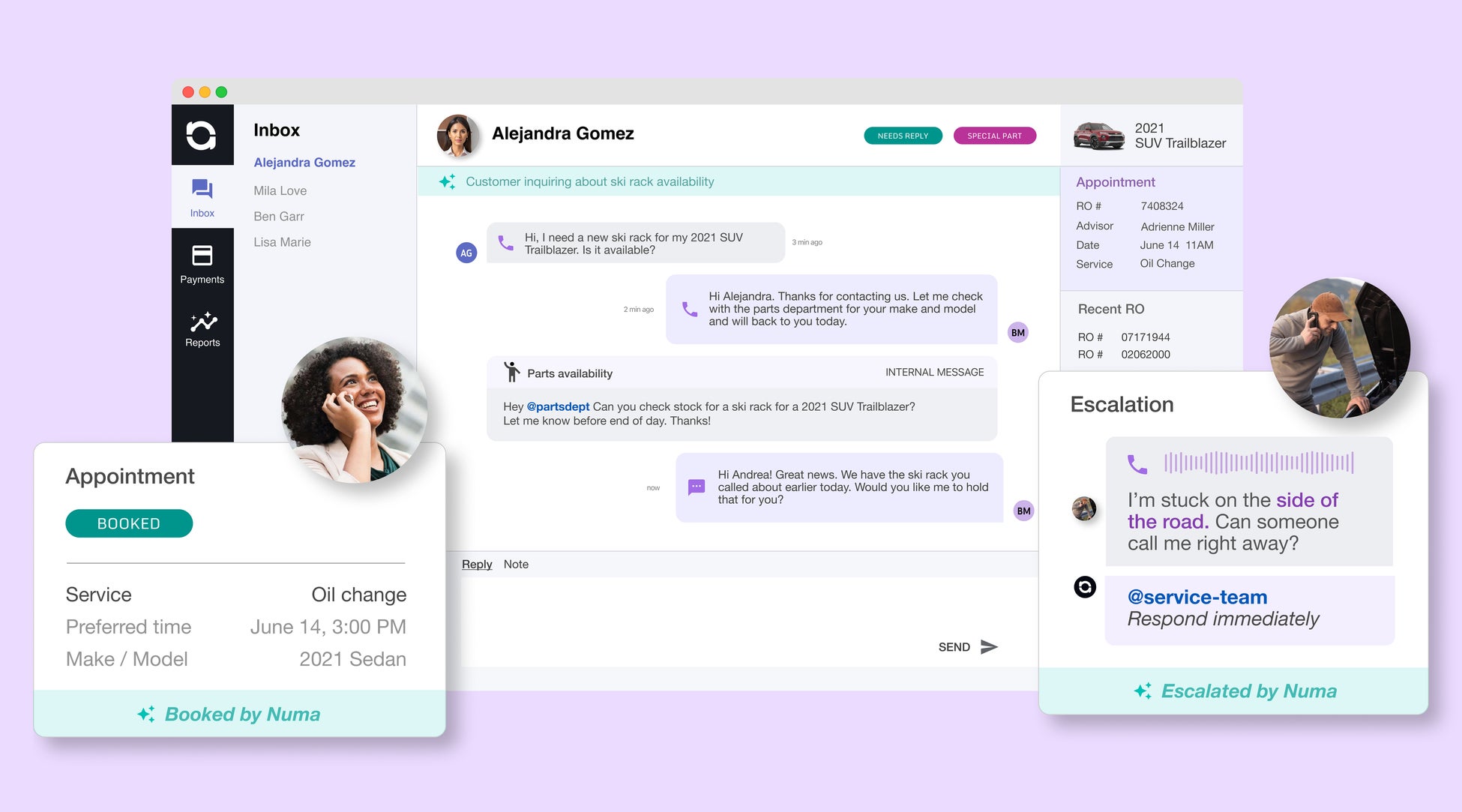The height and width of the screenshot is (812, 1462).
Task: Click the SPECIAL PART tag
Action: pyautogui.click(x=994, y=136)
